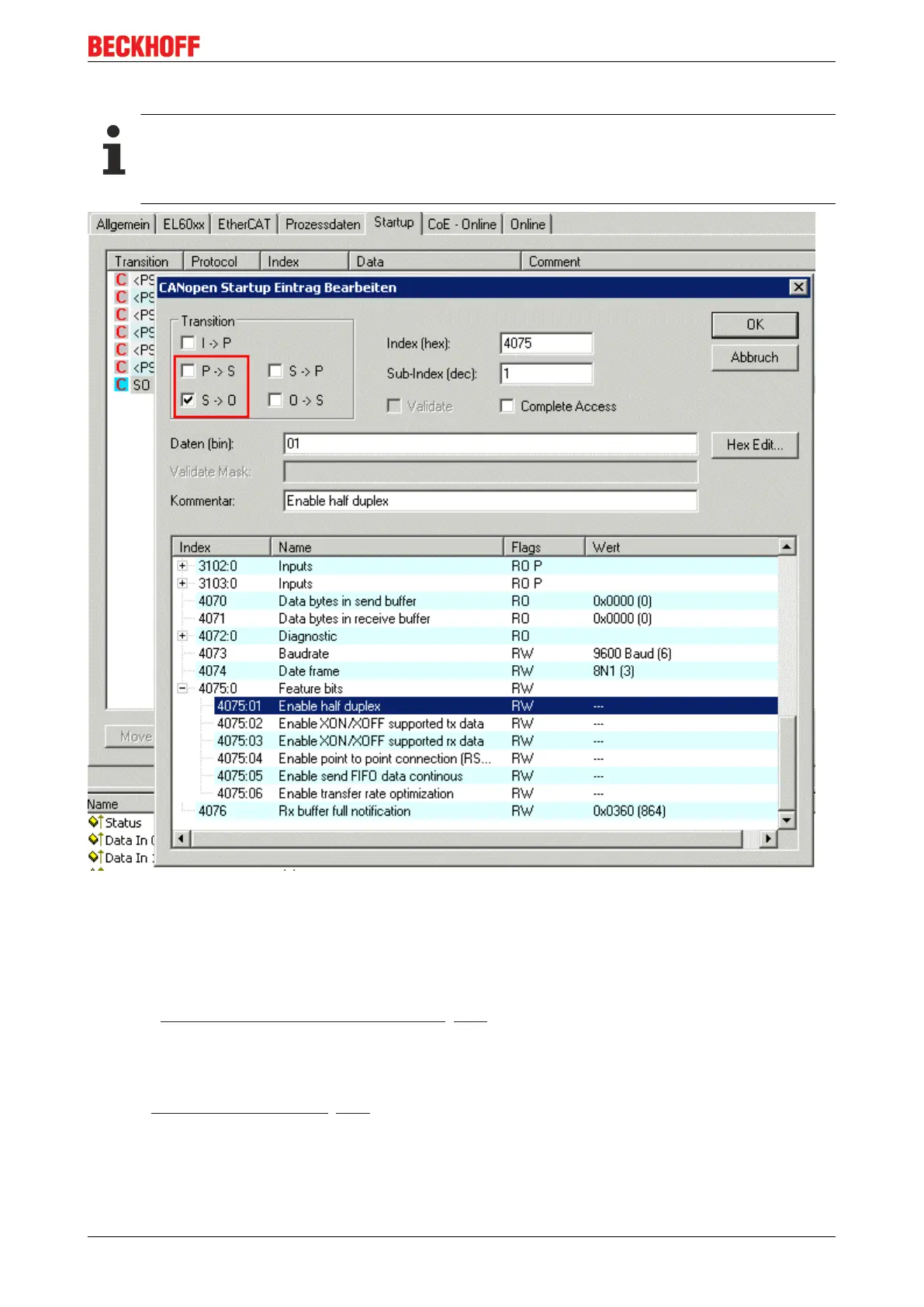Expand the 3103:0 Inputs node

tap(182, 584)
